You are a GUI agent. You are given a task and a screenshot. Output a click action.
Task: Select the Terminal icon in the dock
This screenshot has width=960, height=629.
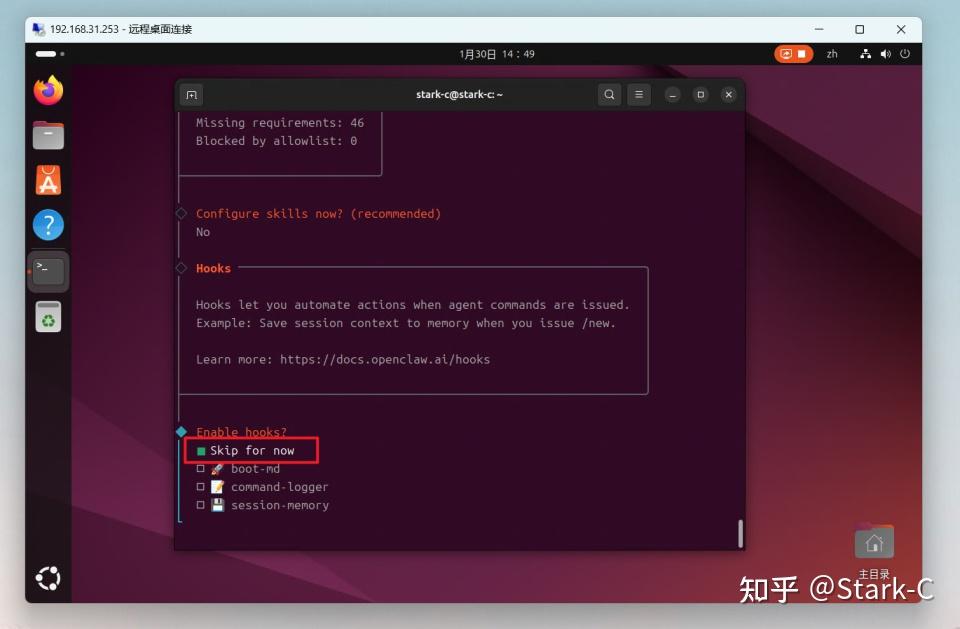48,271
